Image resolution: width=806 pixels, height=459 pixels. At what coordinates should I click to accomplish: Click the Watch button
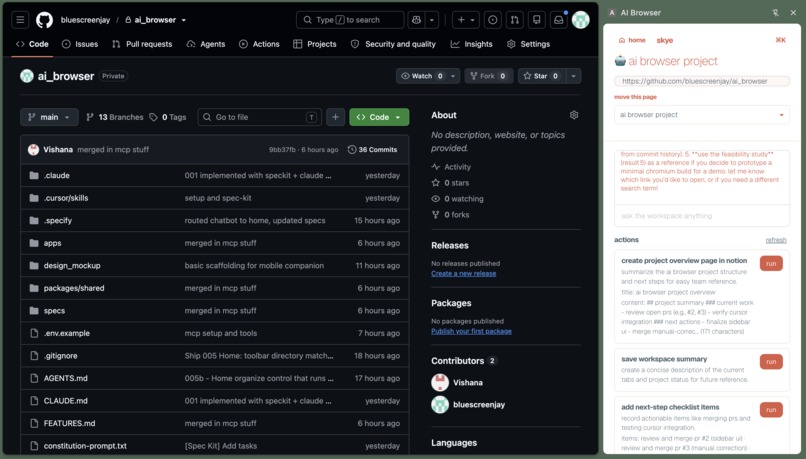pyautogui.click(x=422, y=76)
